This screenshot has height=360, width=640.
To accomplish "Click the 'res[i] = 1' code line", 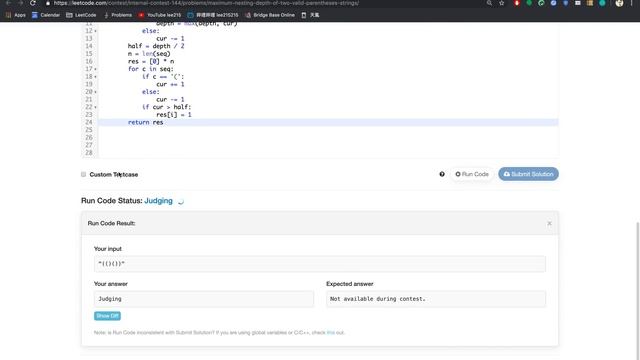I will (174, 115).
